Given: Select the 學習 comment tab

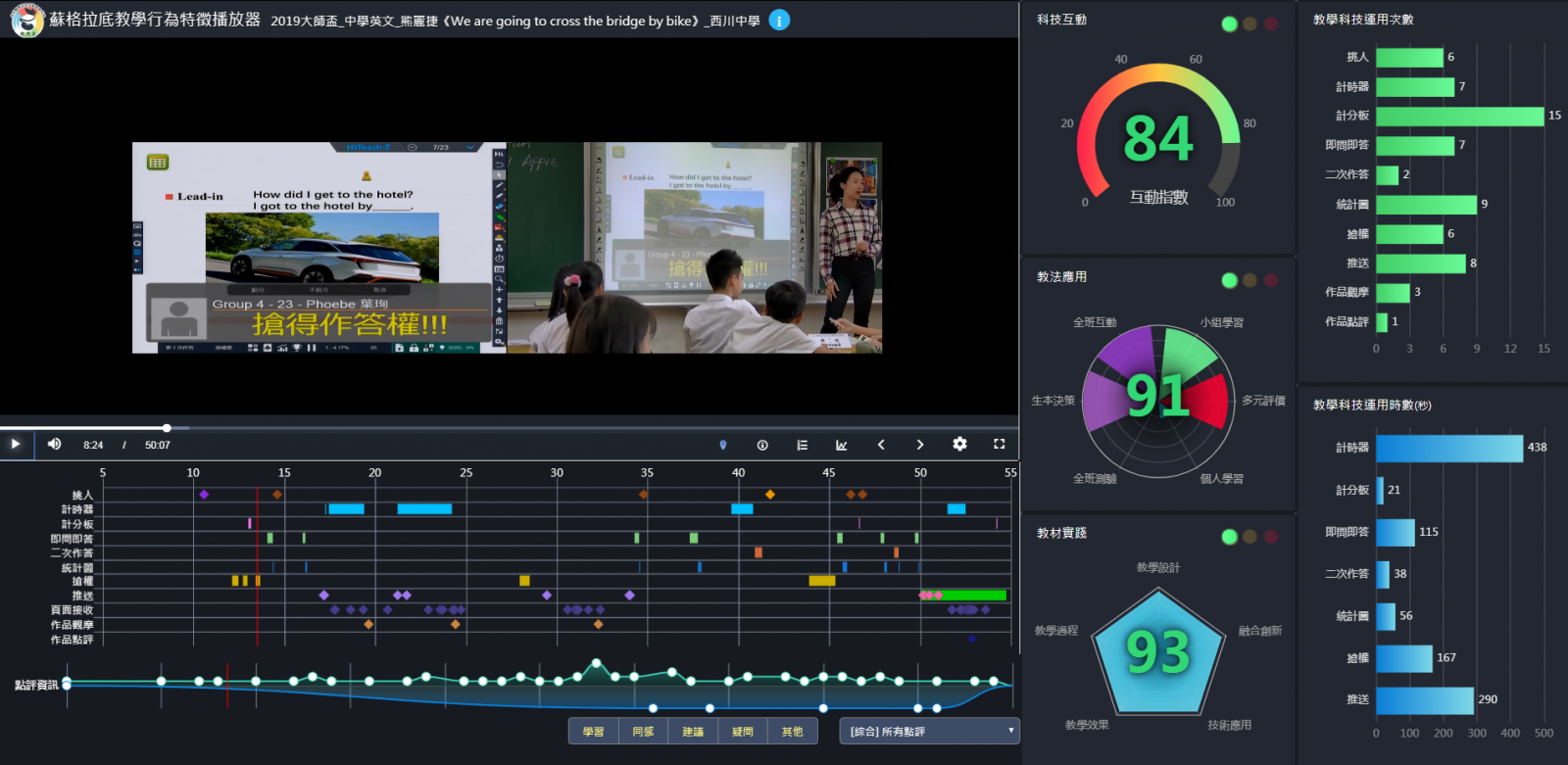Looking at the screenshot, I should 593,732.
